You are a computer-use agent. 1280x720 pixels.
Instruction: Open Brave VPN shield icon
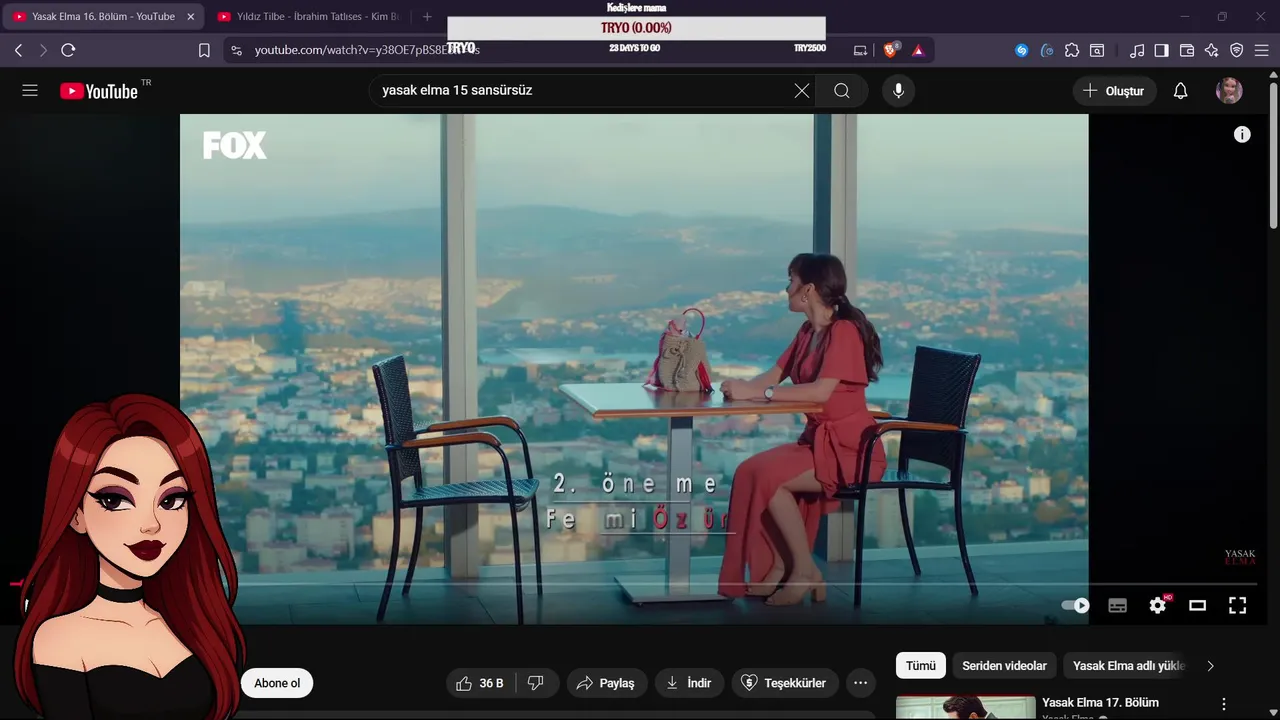(1237, 50)
